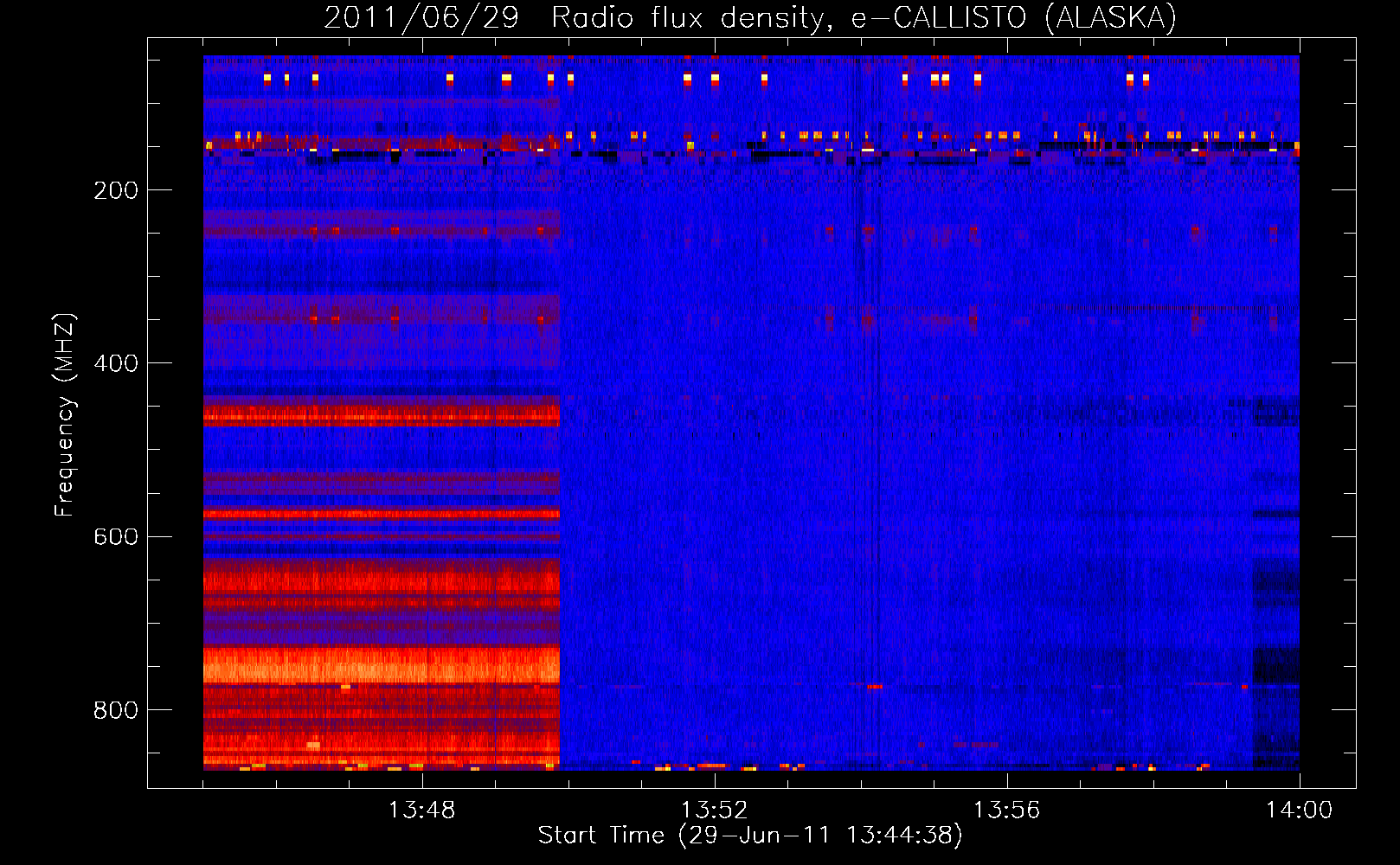Click the '800' frequency axis label
This screenshot has width=1400, height=865.
click(x=116, y=710)
